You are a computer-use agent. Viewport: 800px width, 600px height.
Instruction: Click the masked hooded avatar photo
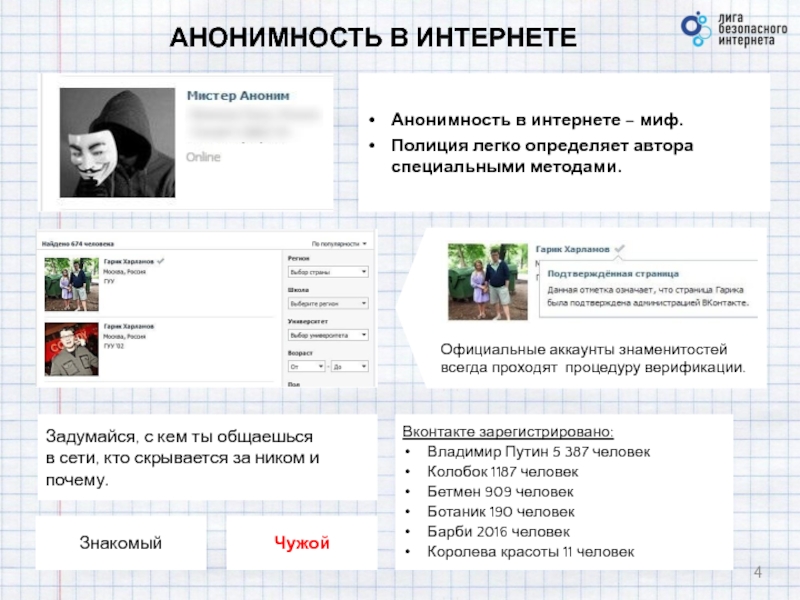[117, 142]
